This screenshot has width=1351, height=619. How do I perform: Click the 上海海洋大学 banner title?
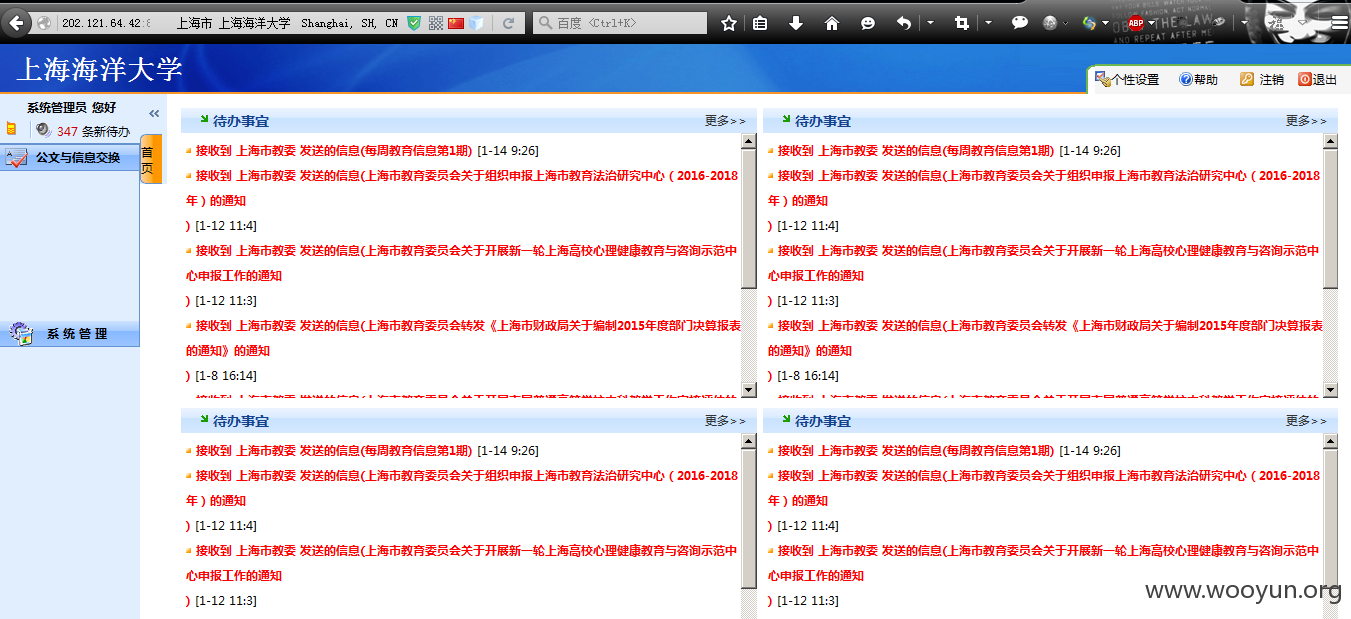[100, 69]
